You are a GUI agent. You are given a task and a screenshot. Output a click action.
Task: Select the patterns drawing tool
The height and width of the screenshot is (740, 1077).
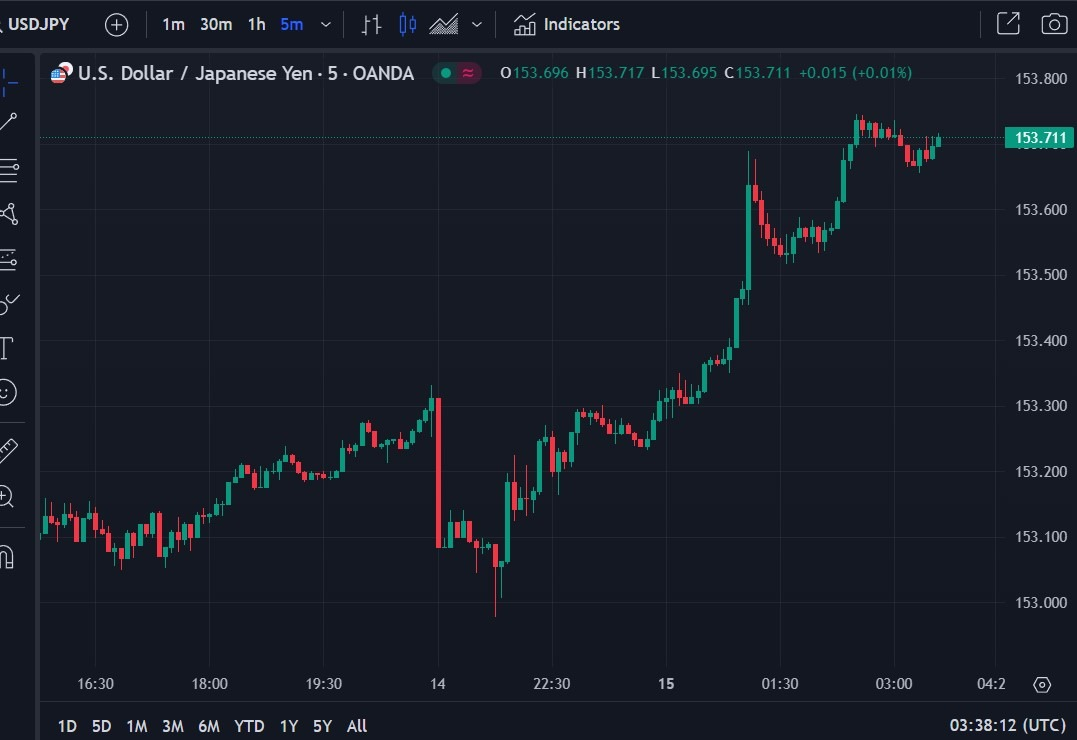click(x=9, y=214)
